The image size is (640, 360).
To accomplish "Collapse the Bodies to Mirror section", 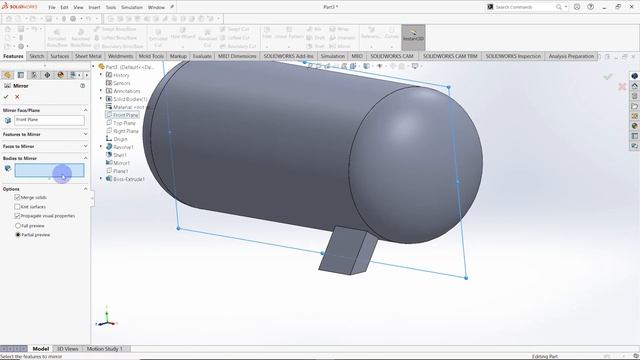I will point(85,158).
